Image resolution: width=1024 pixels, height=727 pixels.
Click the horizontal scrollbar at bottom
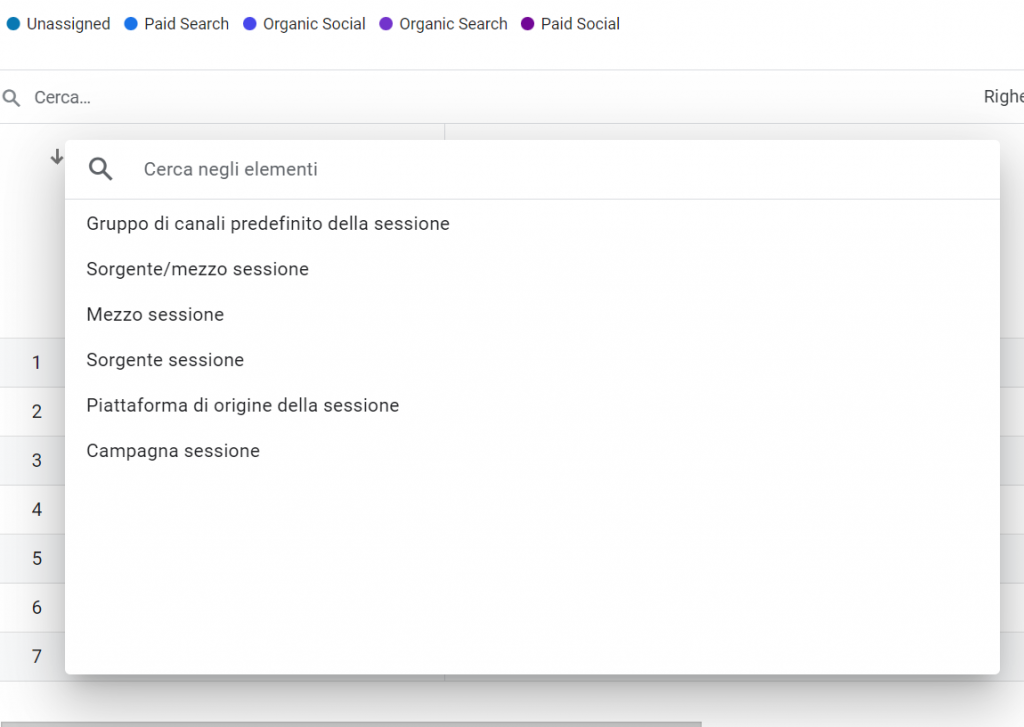pos(351,724)
